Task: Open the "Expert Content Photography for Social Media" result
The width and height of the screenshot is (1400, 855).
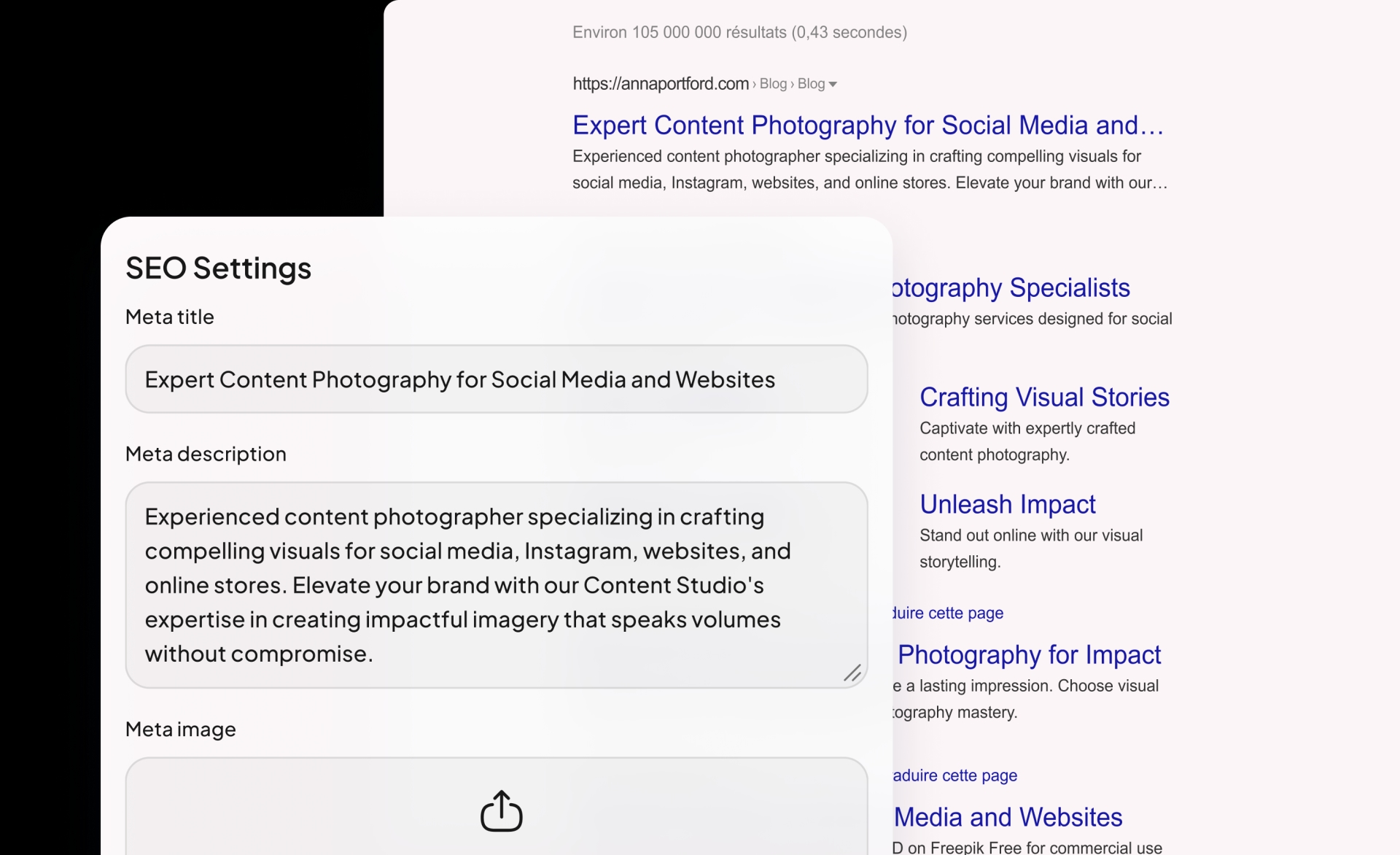Action: 867,125
